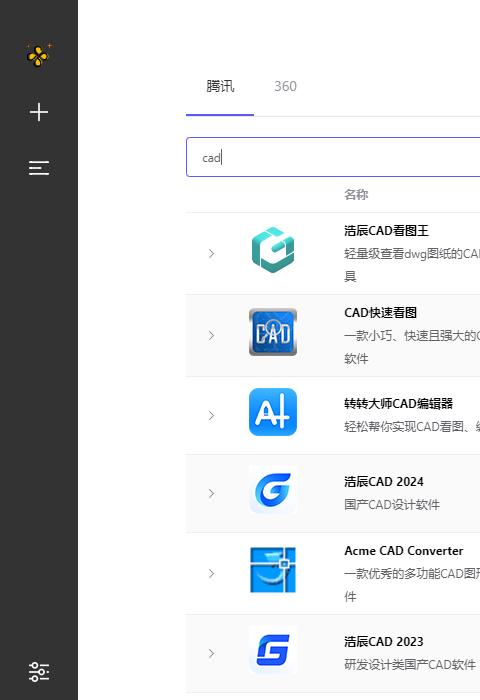Viewport: 480px width, 700px height.
Task: Select the CAD快速看图 title text
Action: click(x=380, y=312)
